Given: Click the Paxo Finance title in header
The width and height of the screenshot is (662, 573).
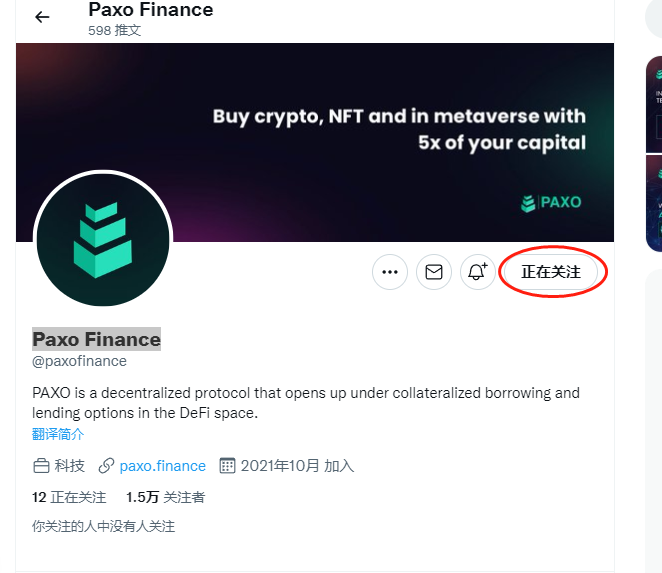Looking at the screenshot, I should click(150, 10).
